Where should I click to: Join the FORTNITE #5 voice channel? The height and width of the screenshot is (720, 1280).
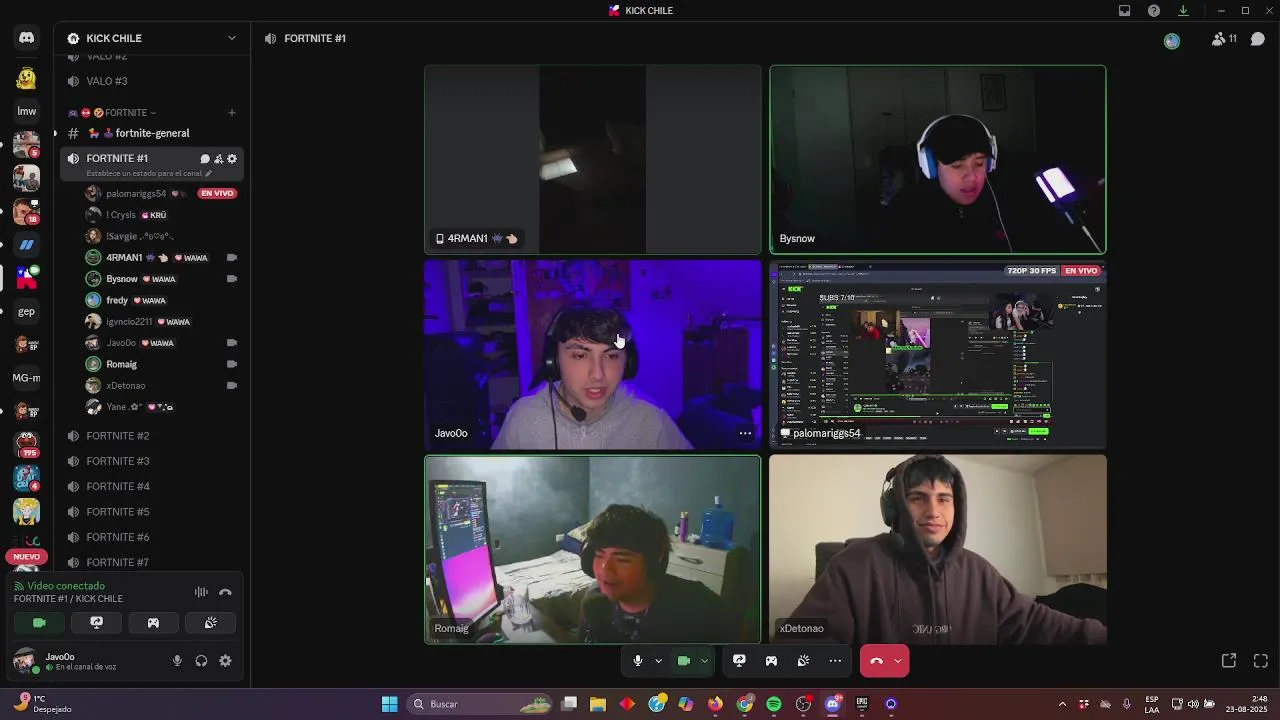coord(152,512)
